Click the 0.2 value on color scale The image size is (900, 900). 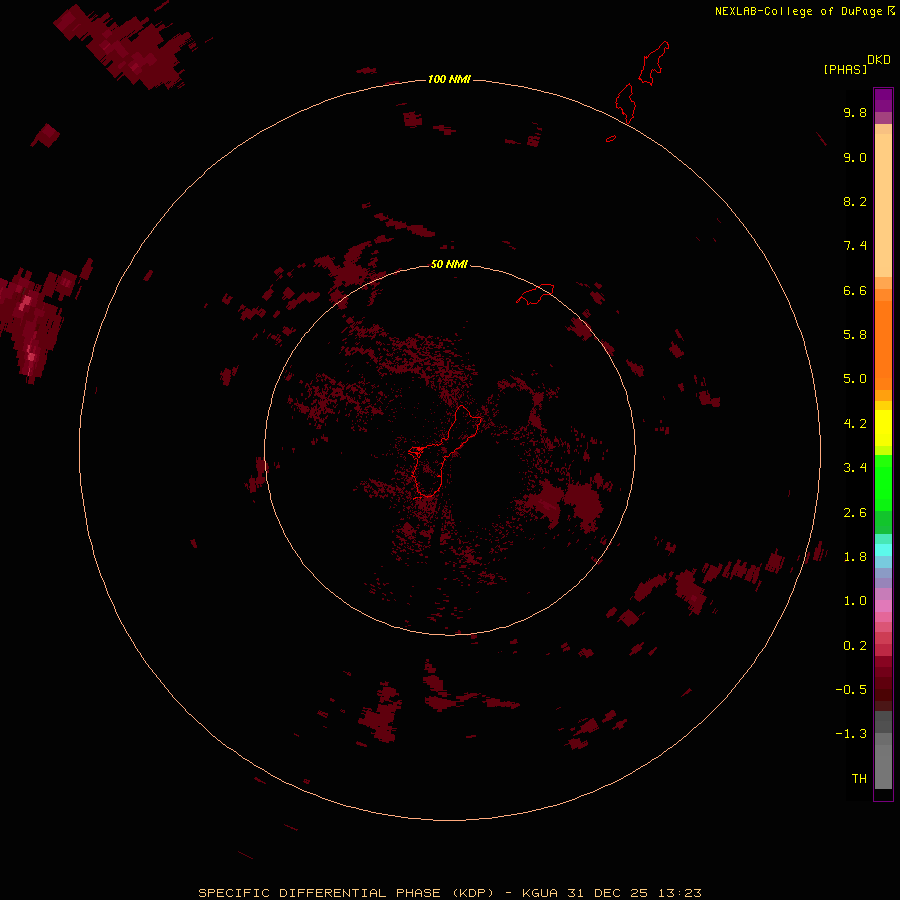(855, 646)
